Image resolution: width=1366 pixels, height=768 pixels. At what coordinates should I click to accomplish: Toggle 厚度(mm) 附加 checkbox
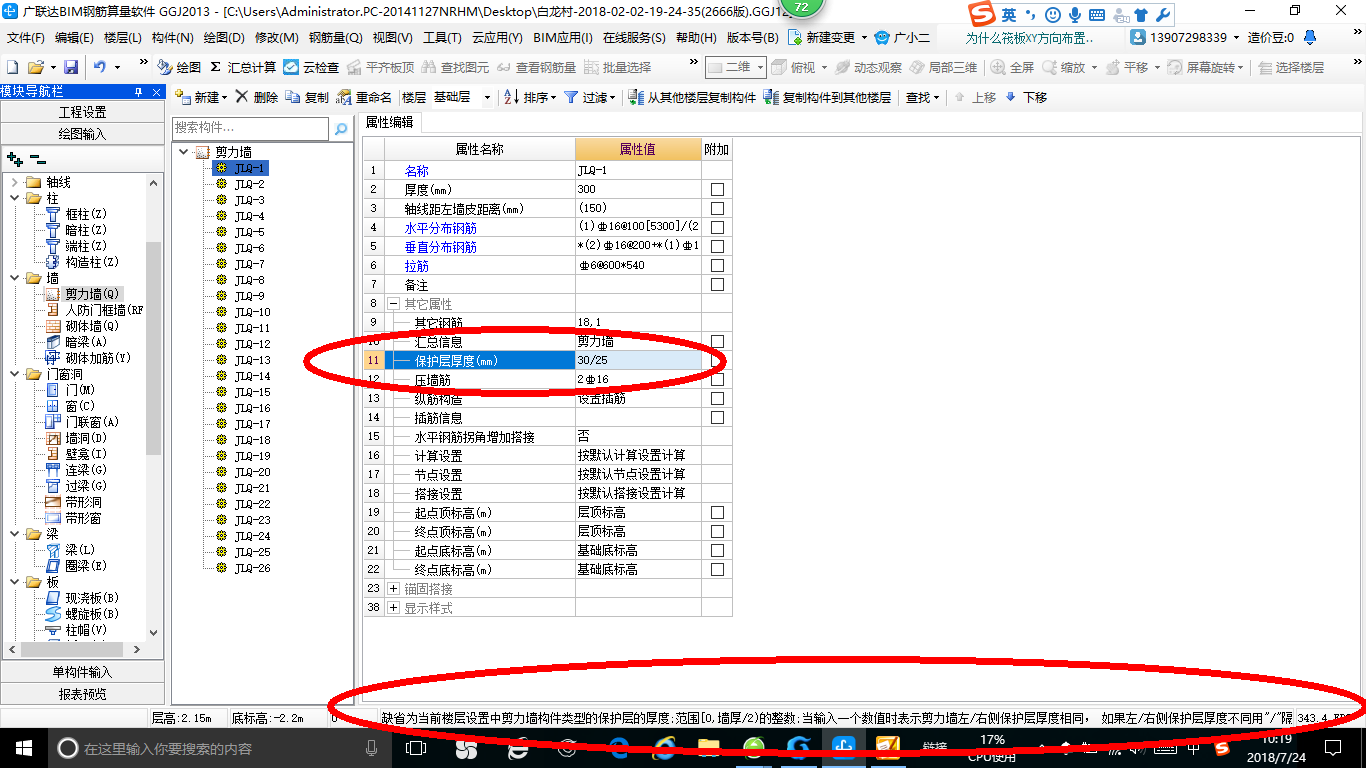(717, 190)
